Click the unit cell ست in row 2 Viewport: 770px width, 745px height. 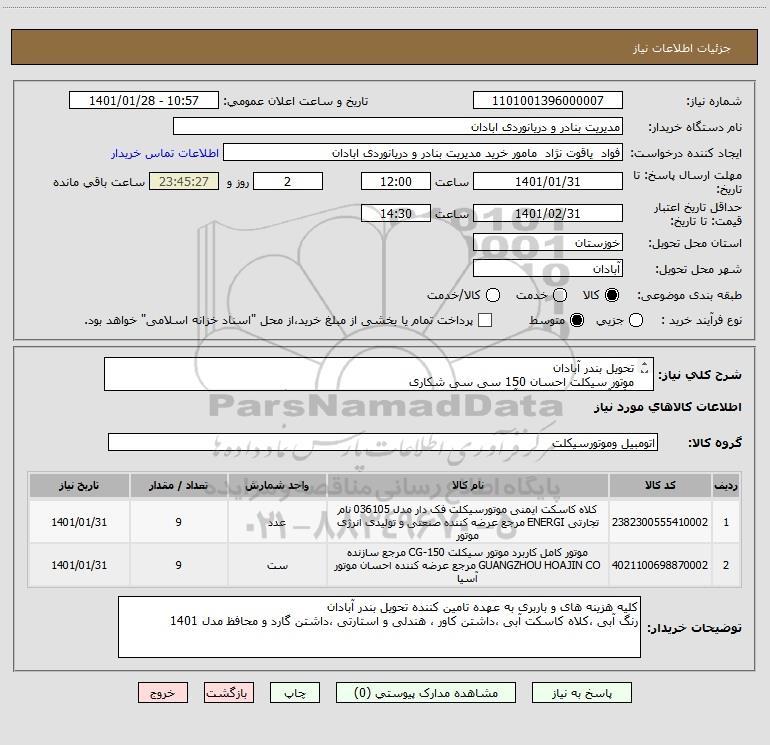(x=277, y=565)
